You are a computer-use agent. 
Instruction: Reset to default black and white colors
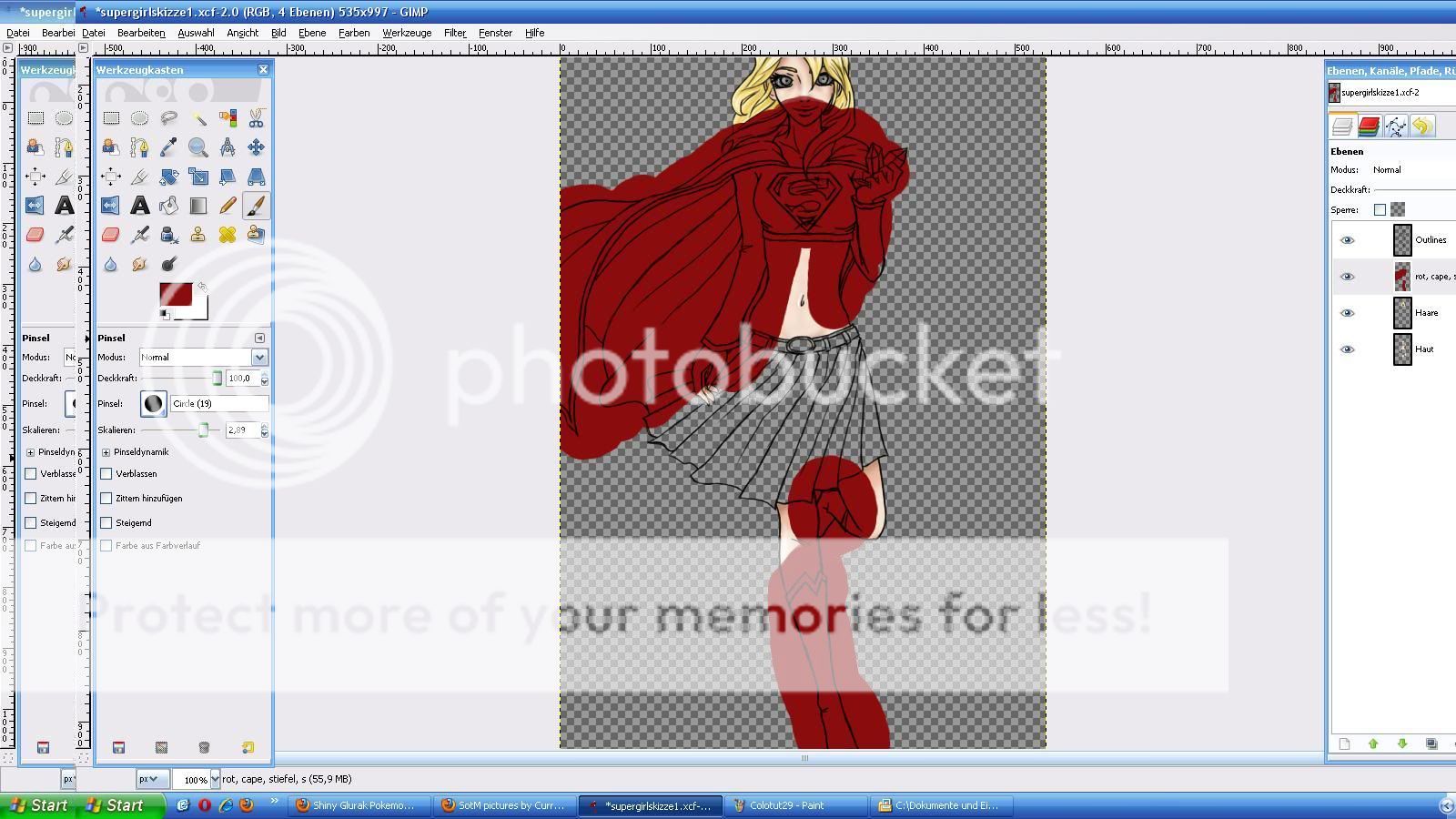[165, 315]
